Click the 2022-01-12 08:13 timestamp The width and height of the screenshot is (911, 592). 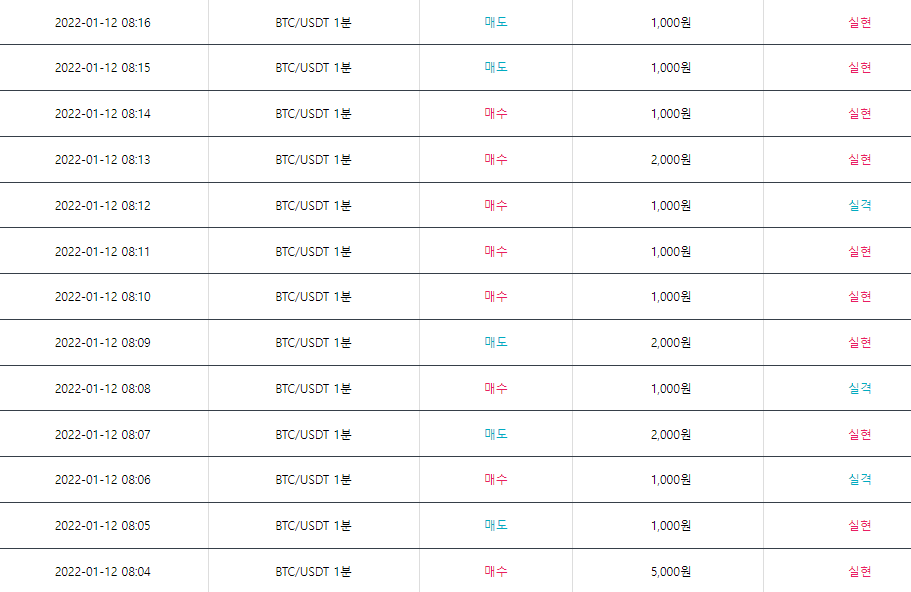[103, 159]
